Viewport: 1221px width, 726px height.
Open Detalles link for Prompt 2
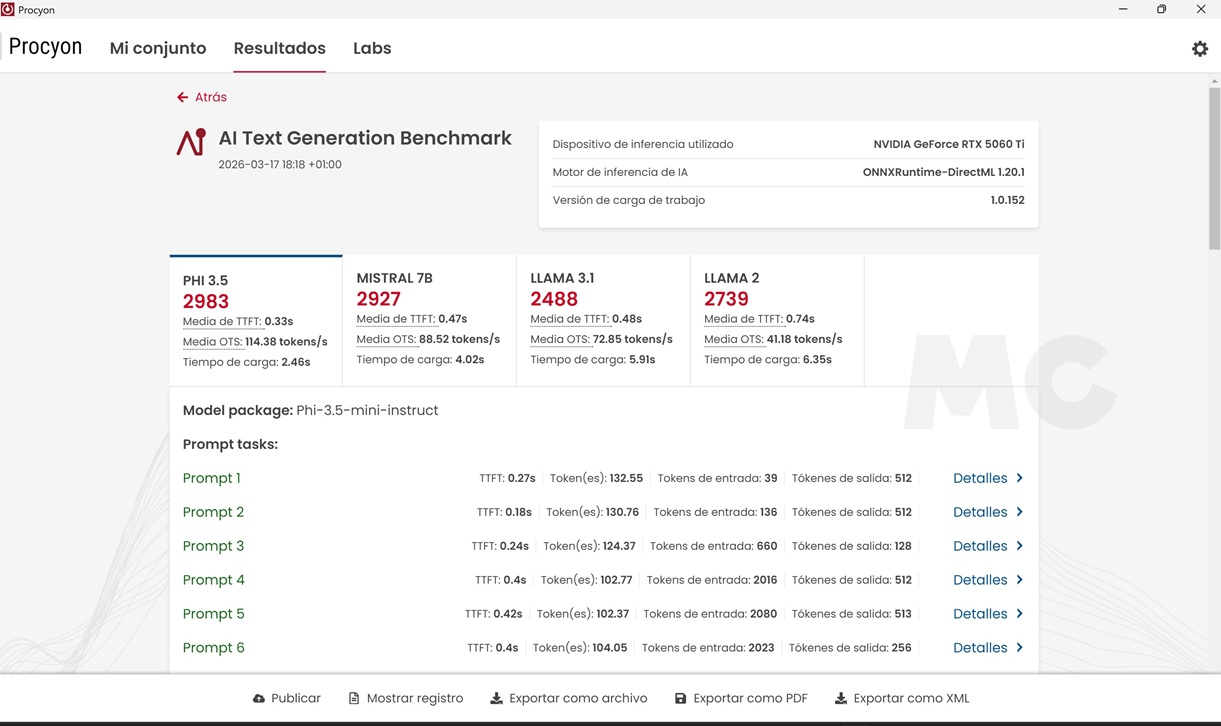click(x=979, y=512)
